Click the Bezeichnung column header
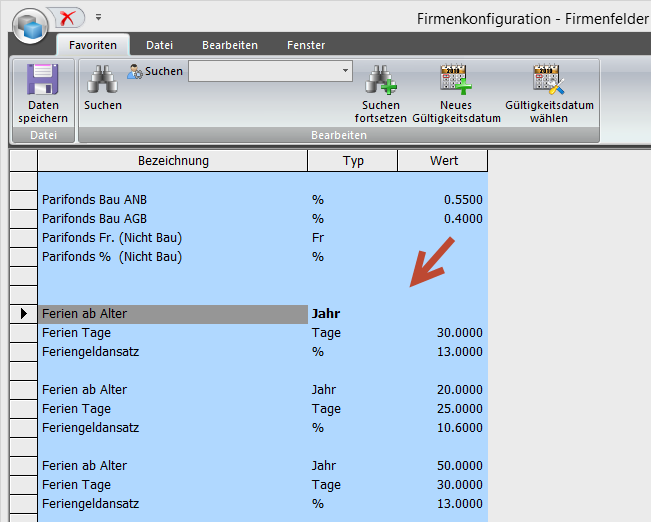This screenshot has height=522, width=651. tap(172, 161)
